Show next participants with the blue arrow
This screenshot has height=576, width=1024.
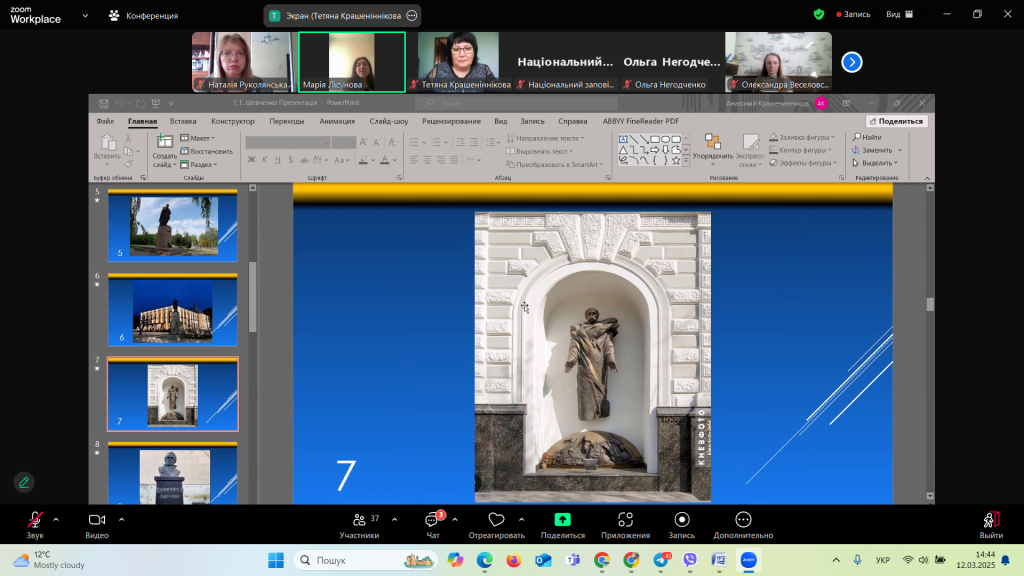coord(852,62)
